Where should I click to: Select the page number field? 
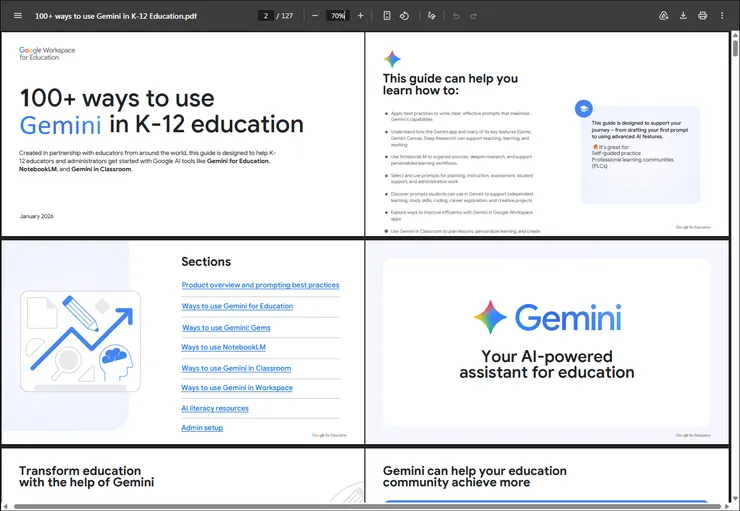click(266, 16)
